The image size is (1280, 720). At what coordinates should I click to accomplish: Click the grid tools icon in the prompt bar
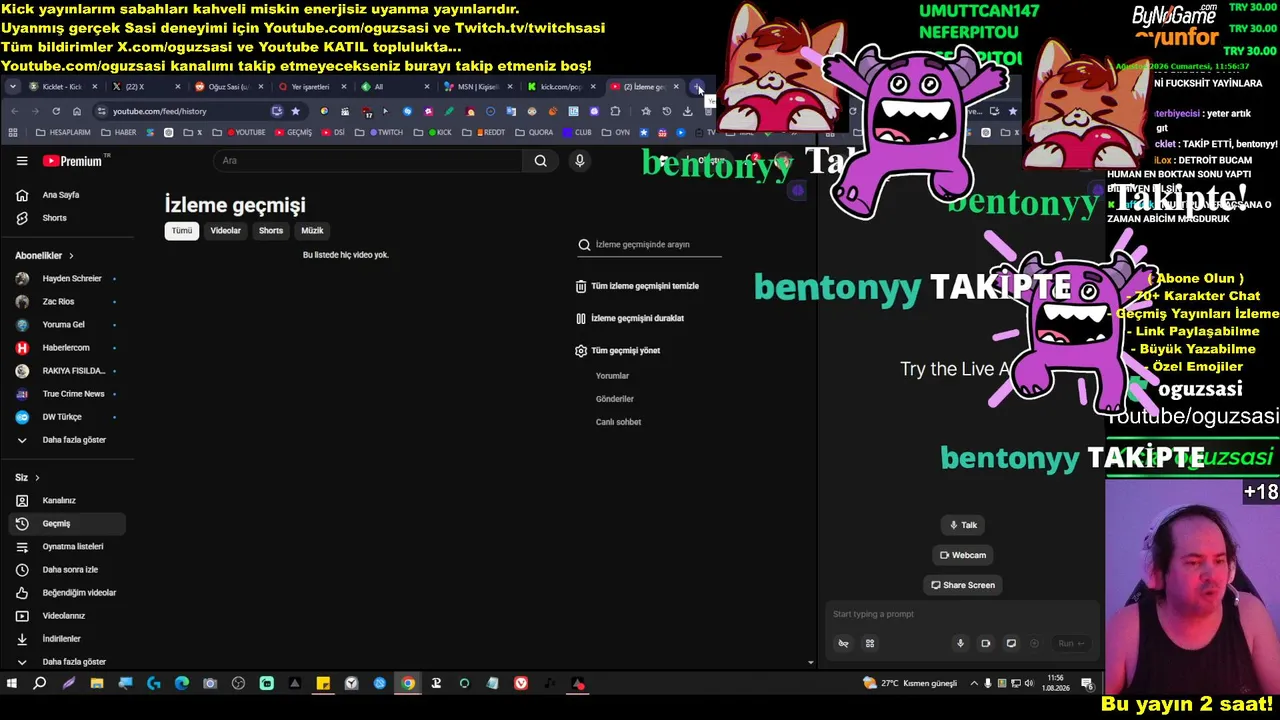[x=870, y=644]
